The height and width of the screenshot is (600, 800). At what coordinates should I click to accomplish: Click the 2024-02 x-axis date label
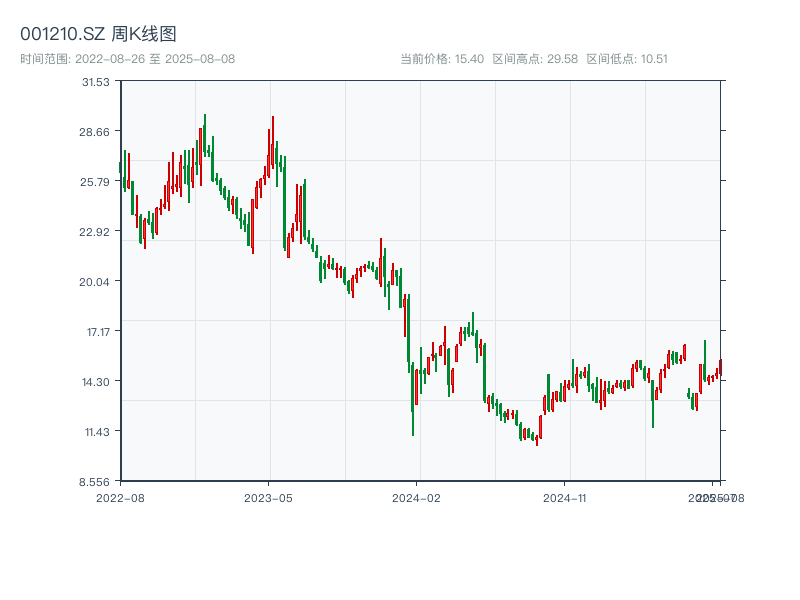click(417, 497)
